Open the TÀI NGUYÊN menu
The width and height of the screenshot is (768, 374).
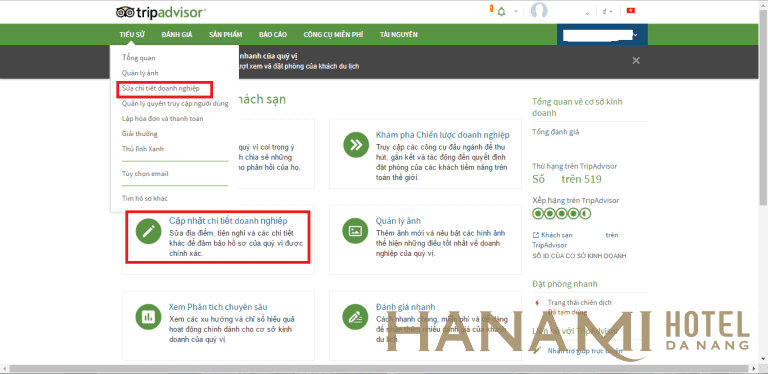tap(399, 35)
